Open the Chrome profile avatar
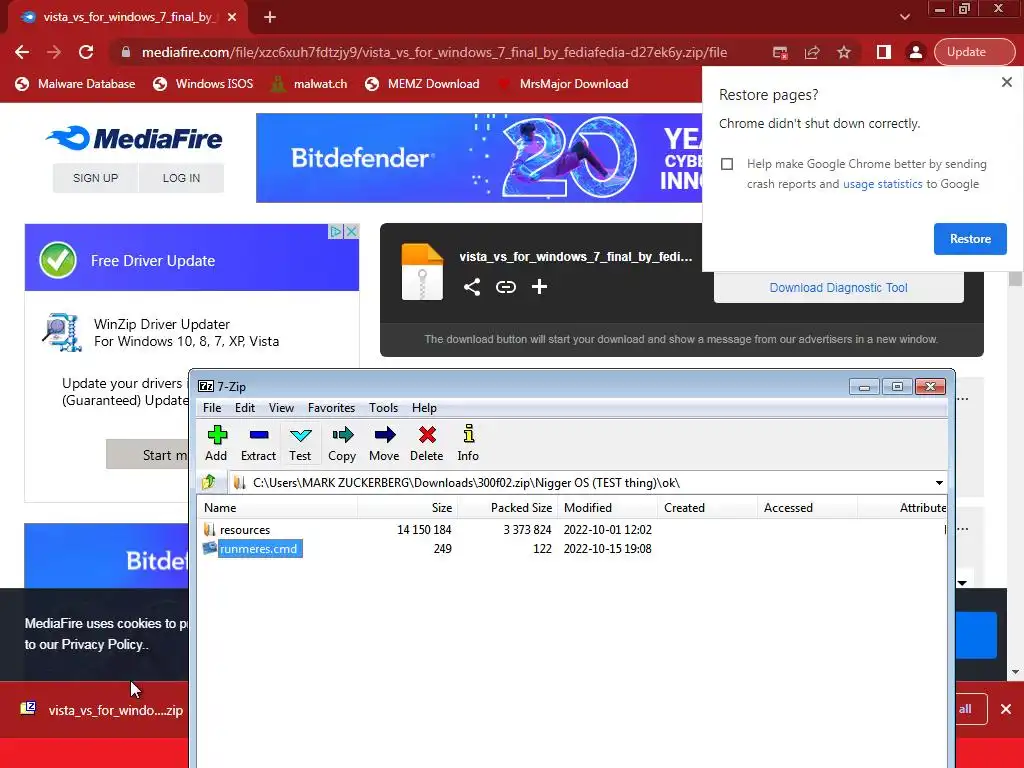This screenshot has height=768, width=1024. 916,52
